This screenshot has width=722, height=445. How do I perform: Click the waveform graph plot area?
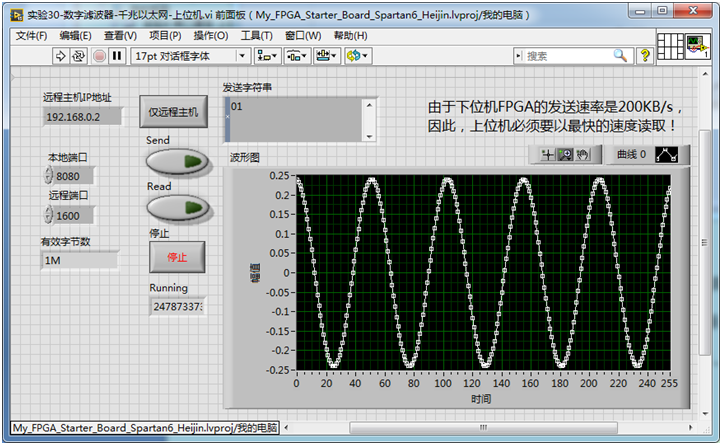pos(483,272)
